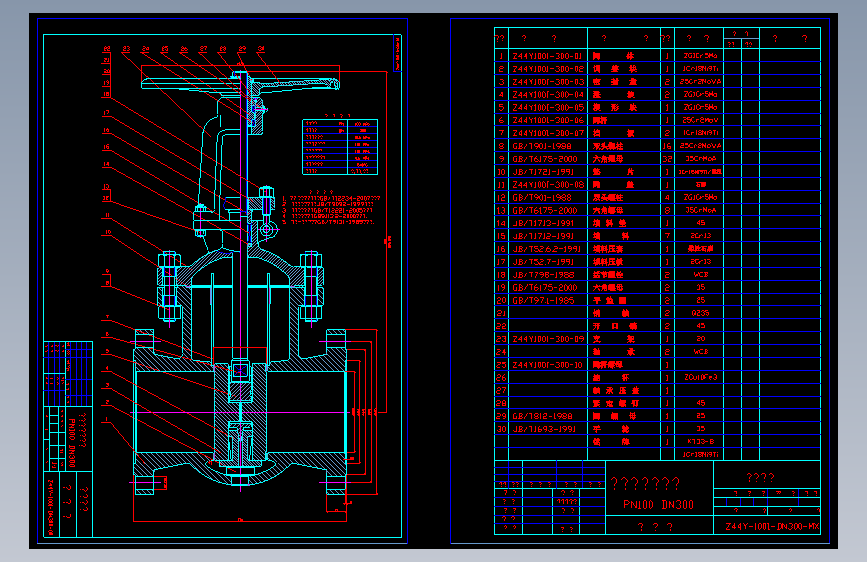This screenshot has height=562, width=867.
Task: Select GB/T901-1988 in row 12
Action: coord(541,197)
